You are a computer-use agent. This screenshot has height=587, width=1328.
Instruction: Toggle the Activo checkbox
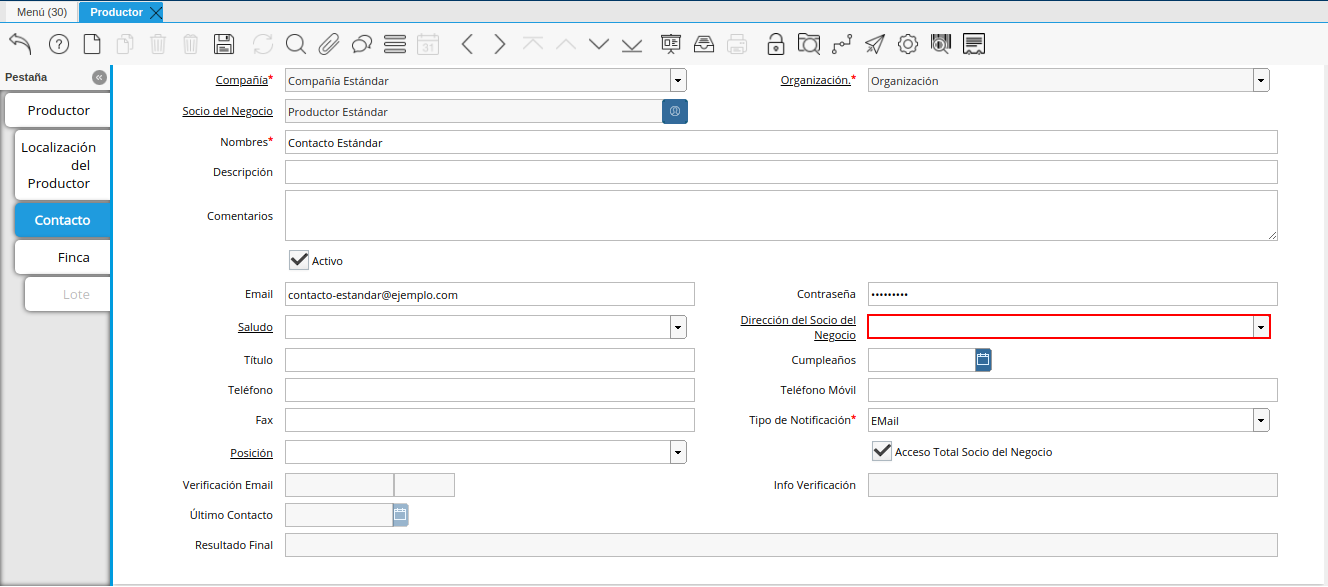[x=299, y=260]
